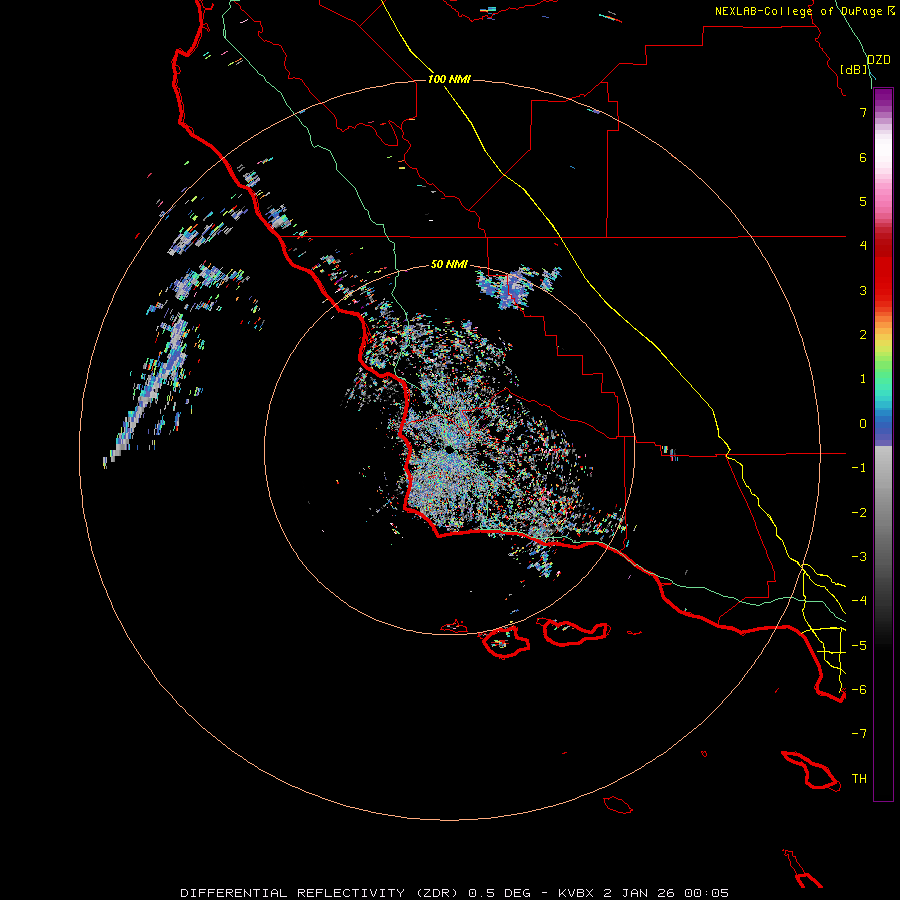
Task: Pick the red 3 dB color band
Action: [883, 290]
